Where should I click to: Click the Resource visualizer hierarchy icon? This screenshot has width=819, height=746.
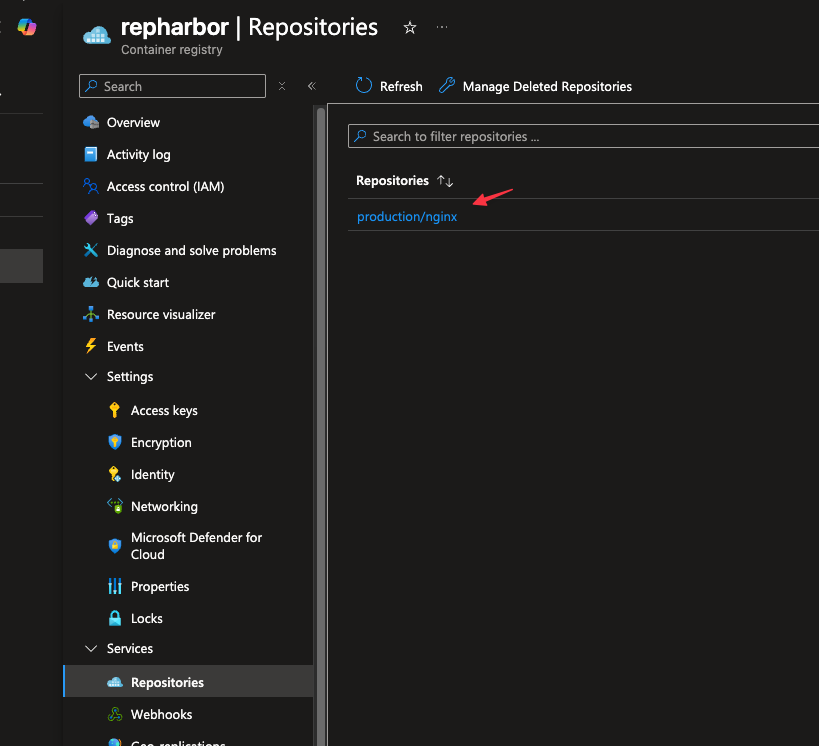(x=91, y=314)
